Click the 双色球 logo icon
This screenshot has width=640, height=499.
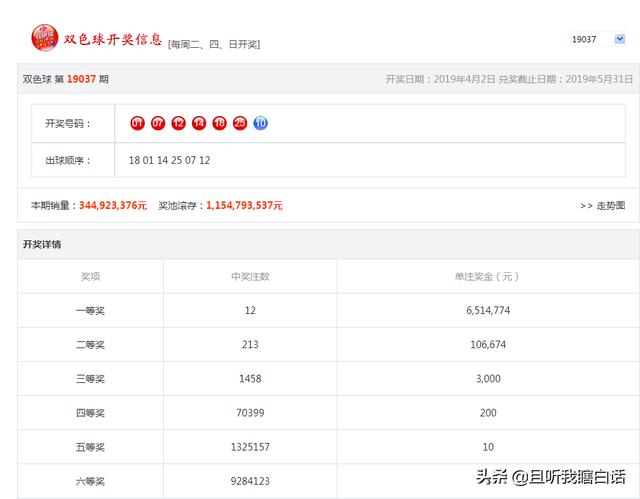[45, 38]
